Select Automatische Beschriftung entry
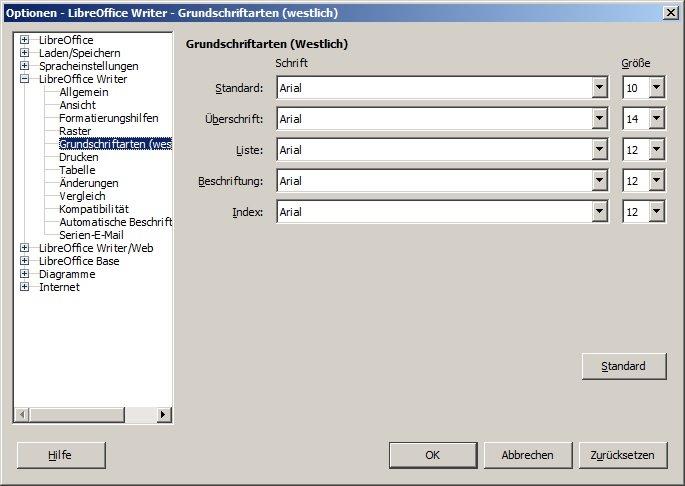 pyautogui.click(x=115, y=222)
